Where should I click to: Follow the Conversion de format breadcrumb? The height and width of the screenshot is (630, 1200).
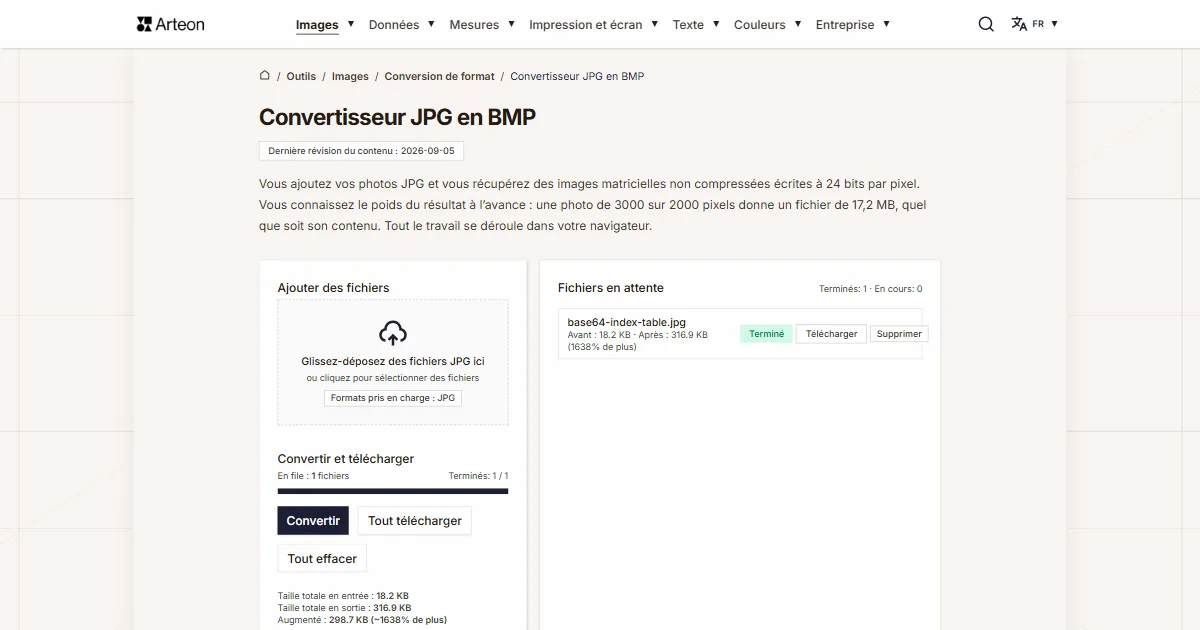tap(439, 76)
